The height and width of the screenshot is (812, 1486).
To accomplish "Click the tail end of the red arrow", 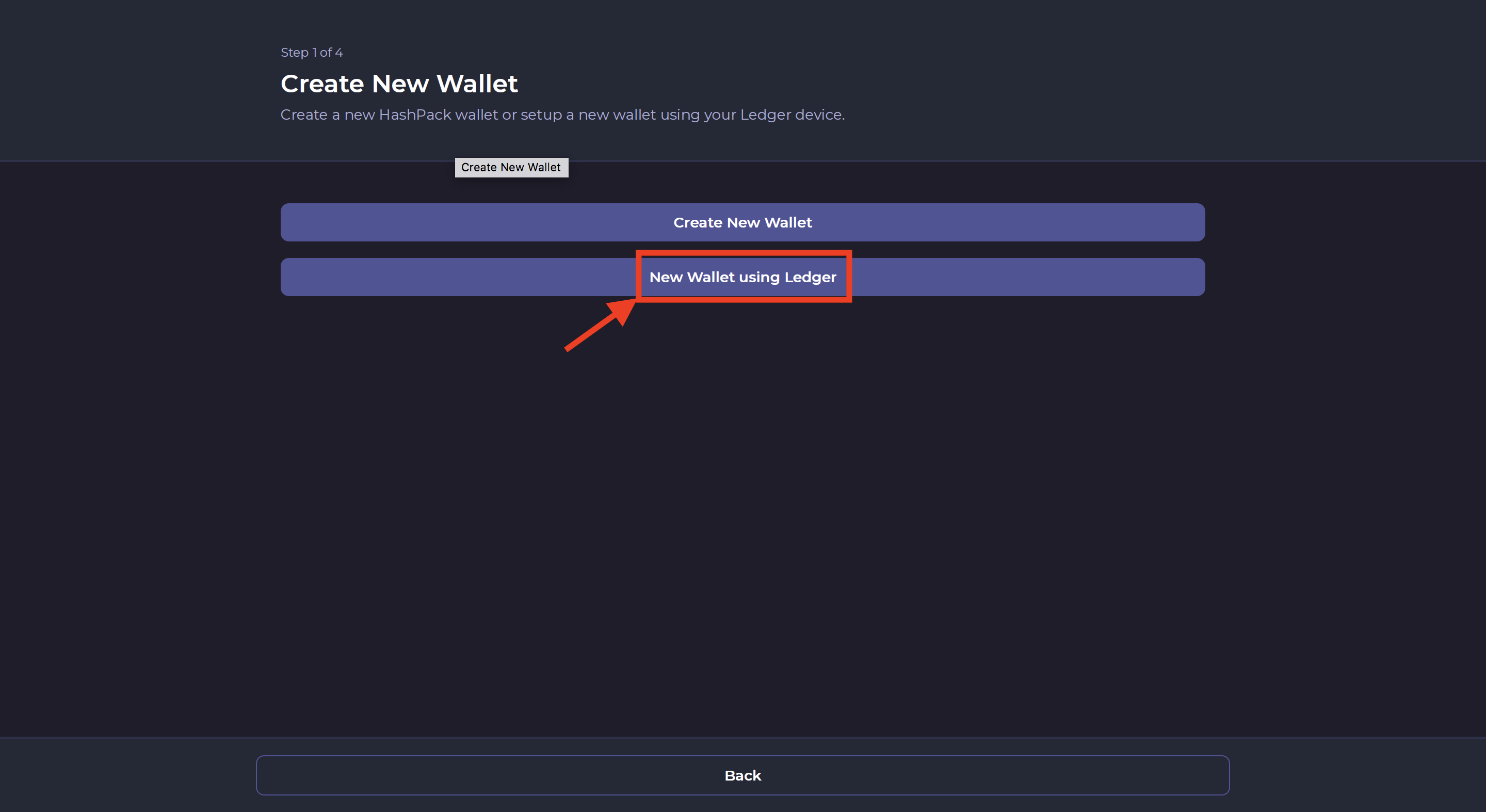I will (569, 348).
